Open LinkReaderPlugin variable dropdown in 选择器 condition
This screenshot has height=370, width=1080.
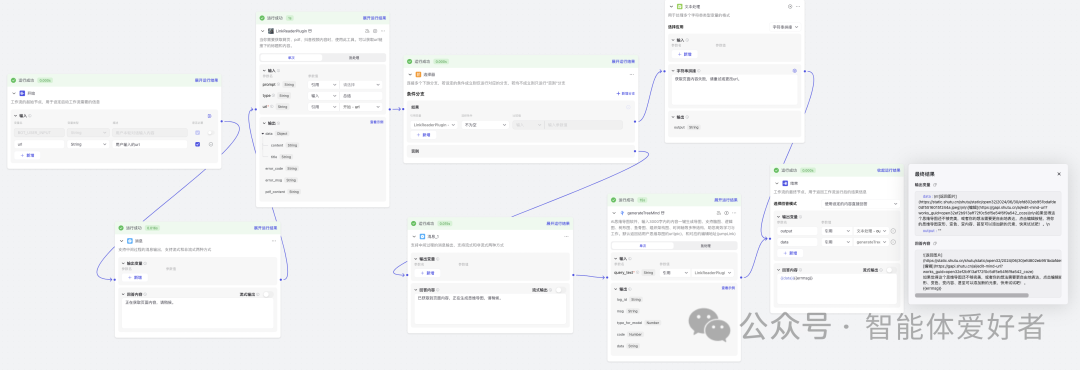click(434, 125)
